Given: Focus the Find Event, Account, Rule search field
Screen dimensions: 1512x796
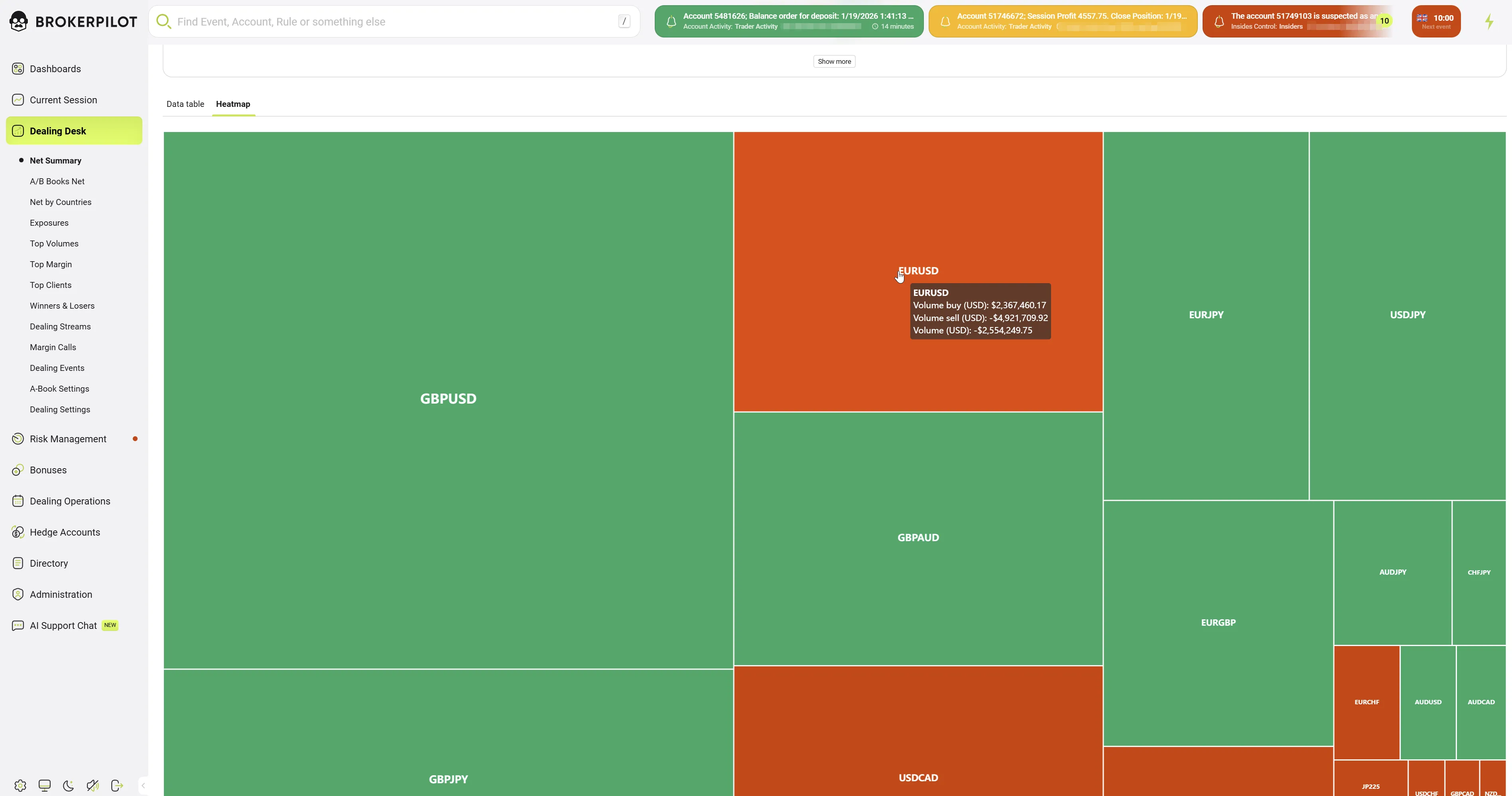Looking at the screenshot, I should [393, 22].
